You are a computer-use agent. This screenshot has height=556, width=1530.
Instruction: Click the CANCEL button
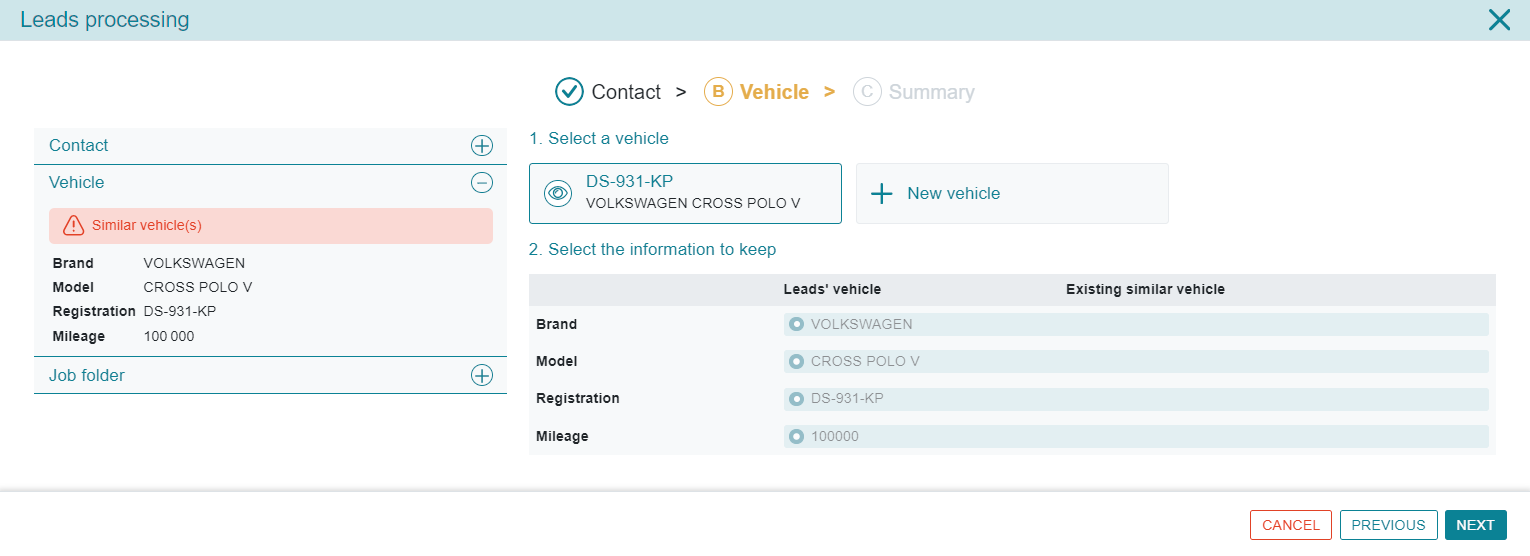coord(1291,525)
